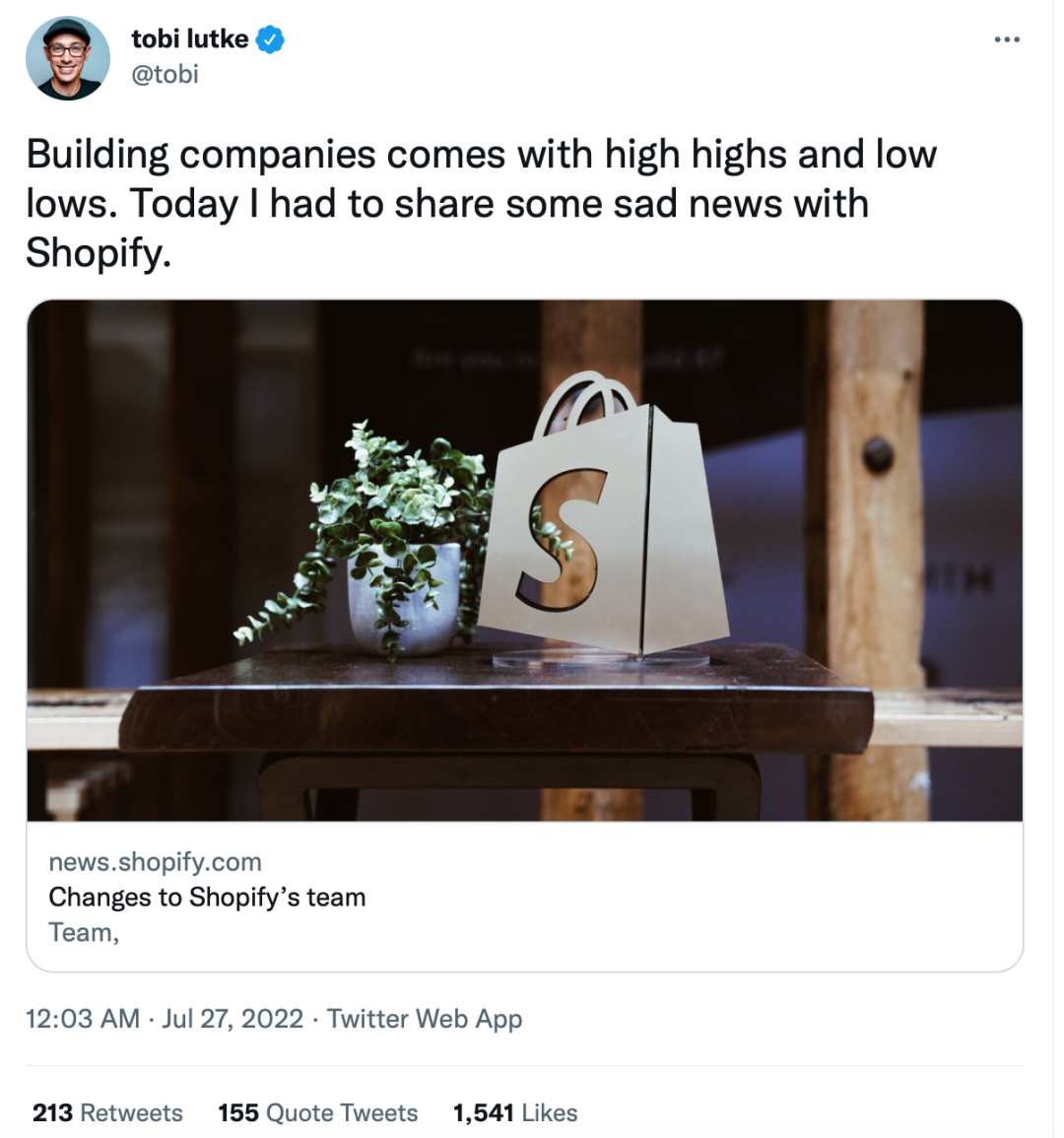The image size is (1064, 1138).
Task: Click the display name tobi lutke
Action: tap(190, 39)
